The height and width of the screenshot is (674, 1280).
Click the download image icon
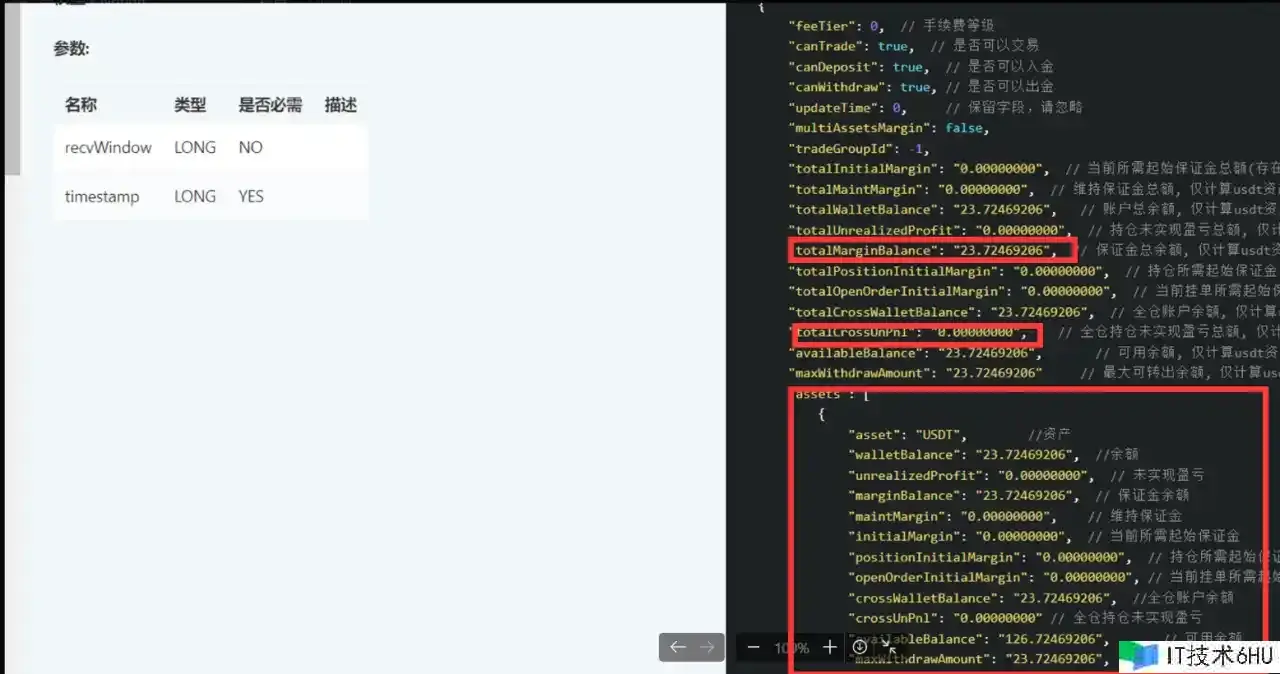859,647
